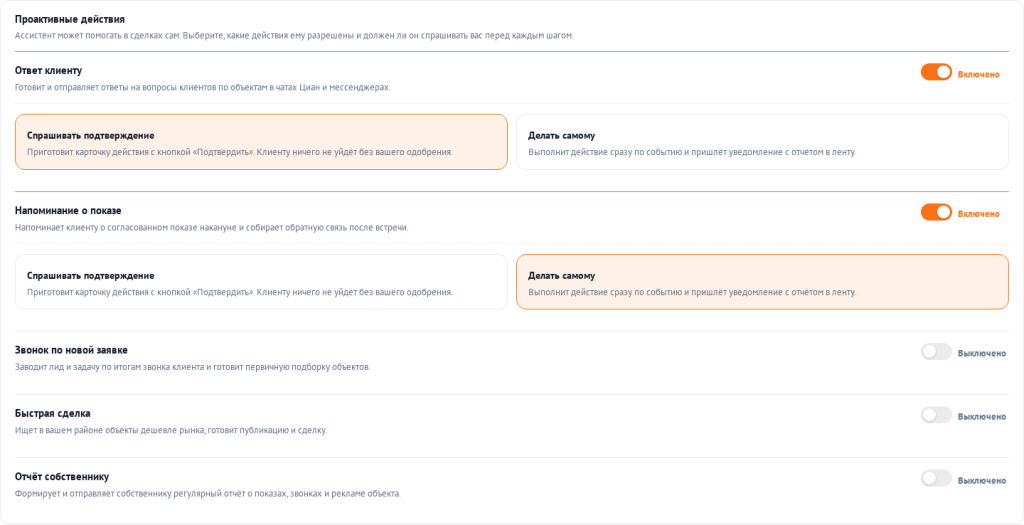The height and width of the screenshot is (525, 1024).
Task: Switch on the «Быстрая сделка» toggle
Action: [x=936, y=415]
